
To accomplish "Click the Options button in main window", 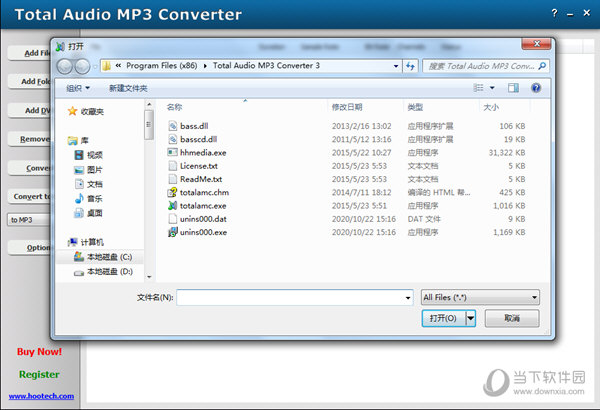I will click(29, 248).
